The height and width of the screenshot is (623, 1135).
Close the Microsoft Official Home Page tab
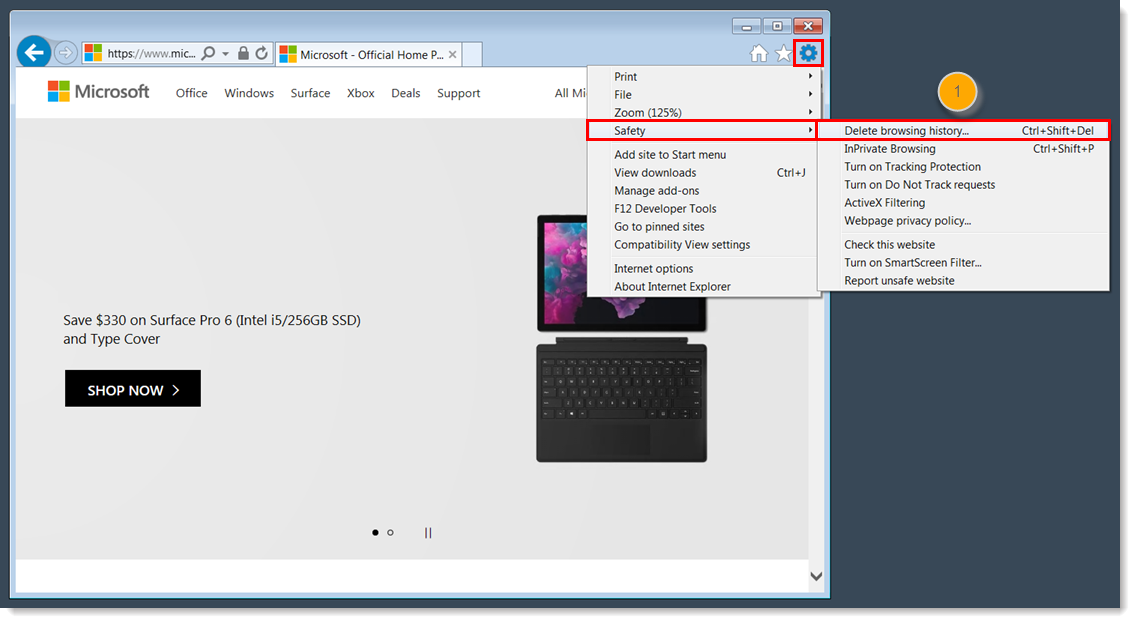point(452,54)
